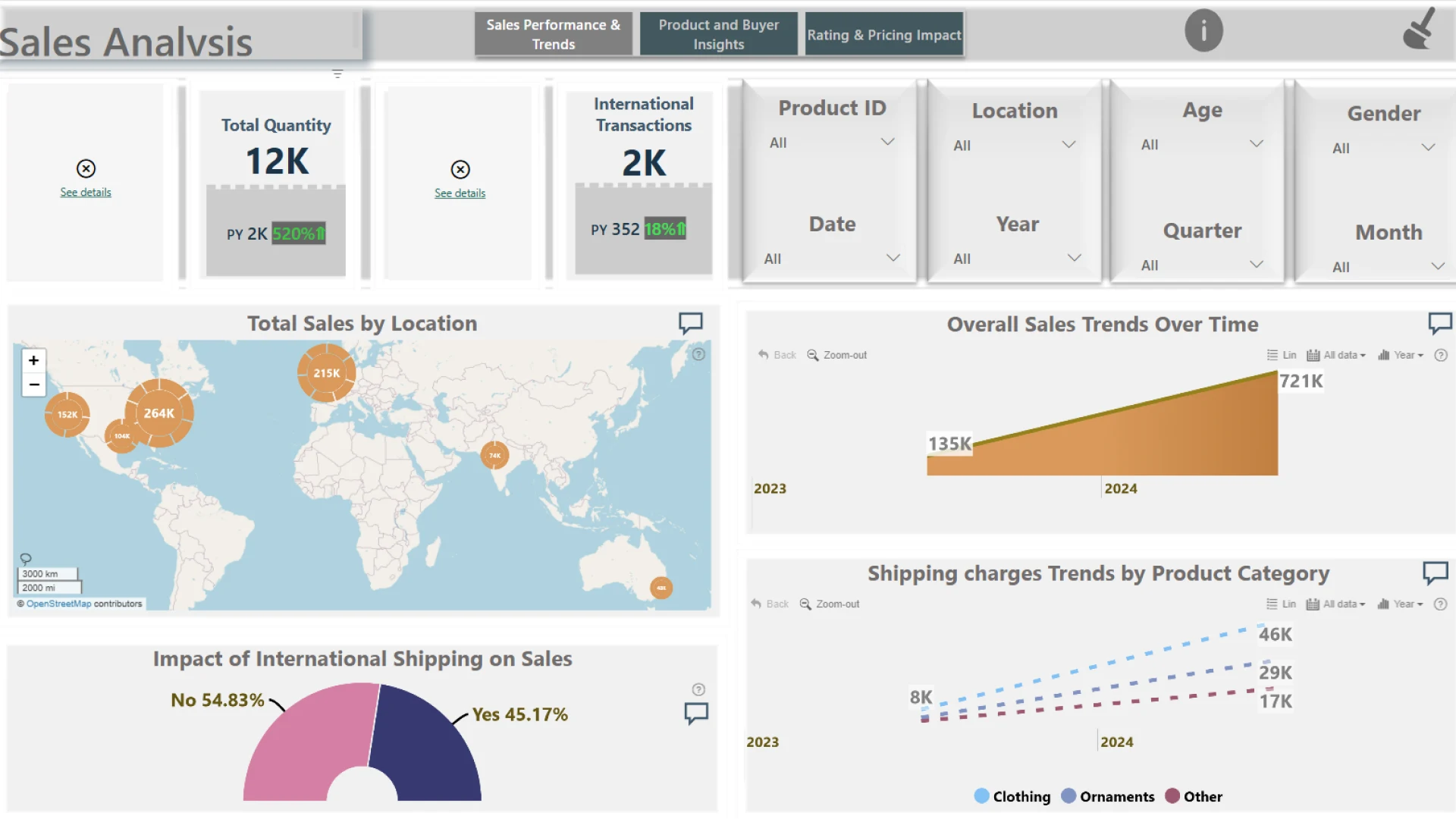
Task: Click the 721K data label
Action: pyautogui.click(x=1301, y=381)
